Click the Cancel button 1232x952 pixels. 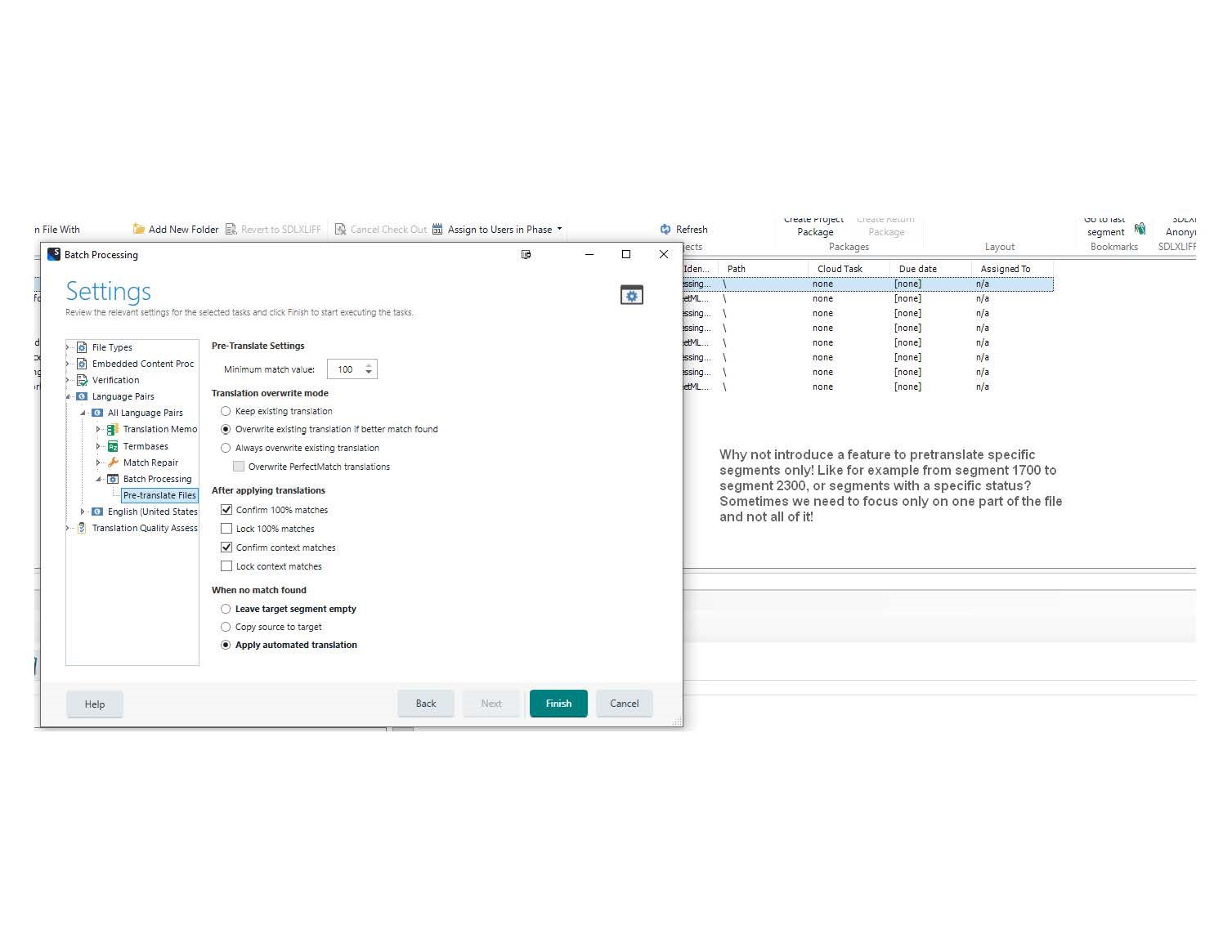click(625, 703)
